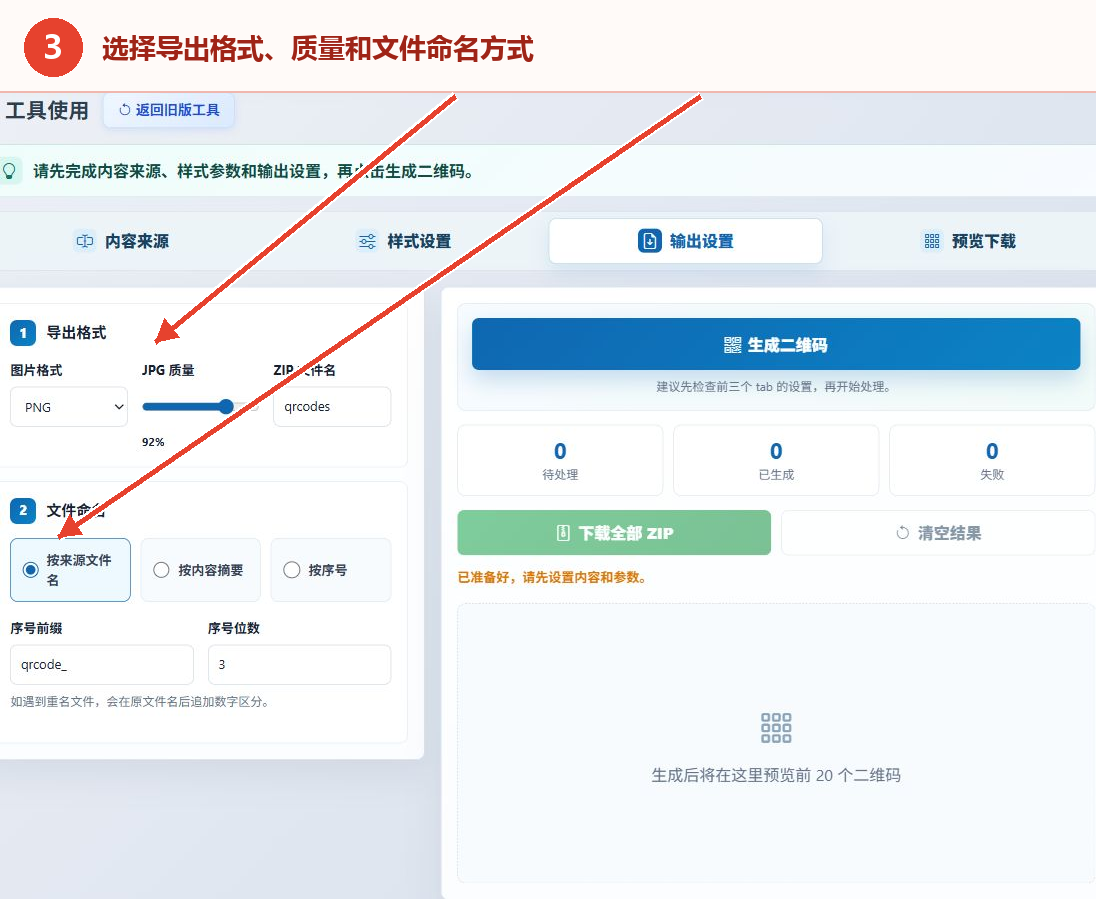Open the 内容来源 tab
The width and height of the screenshot is (1096, 899).
pos(122,241)
